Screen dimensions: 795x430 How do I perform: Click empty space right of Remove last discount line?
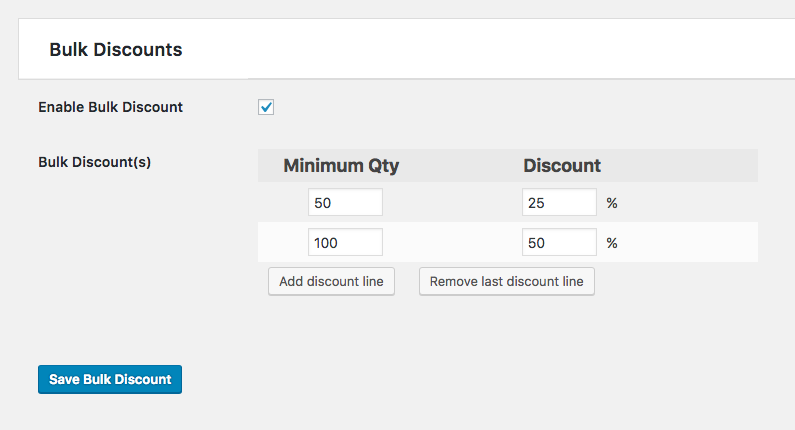[x=680, y=282]
